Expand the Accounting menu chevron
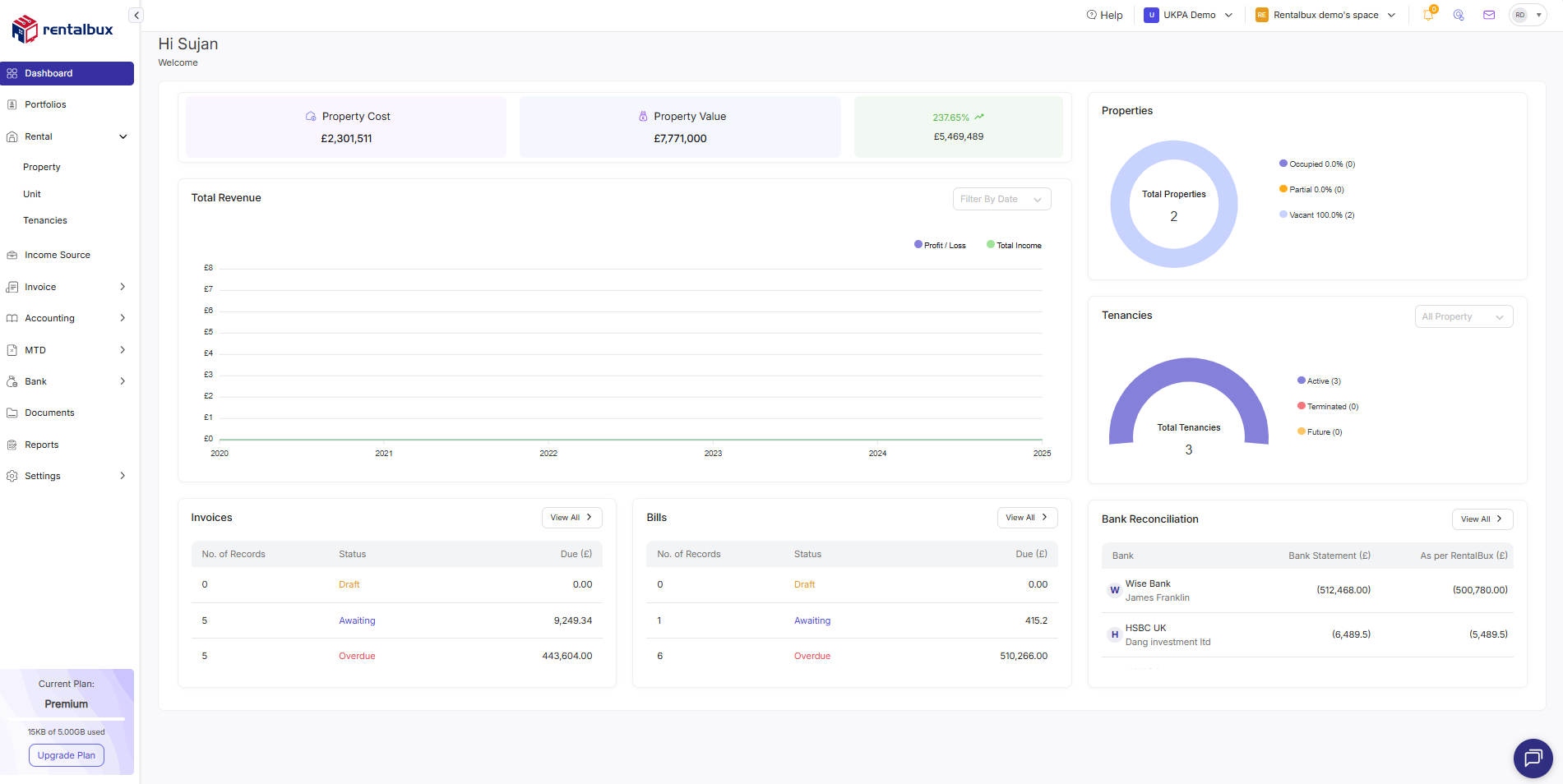Screen dimensions: 1563x784 point(123,318)
